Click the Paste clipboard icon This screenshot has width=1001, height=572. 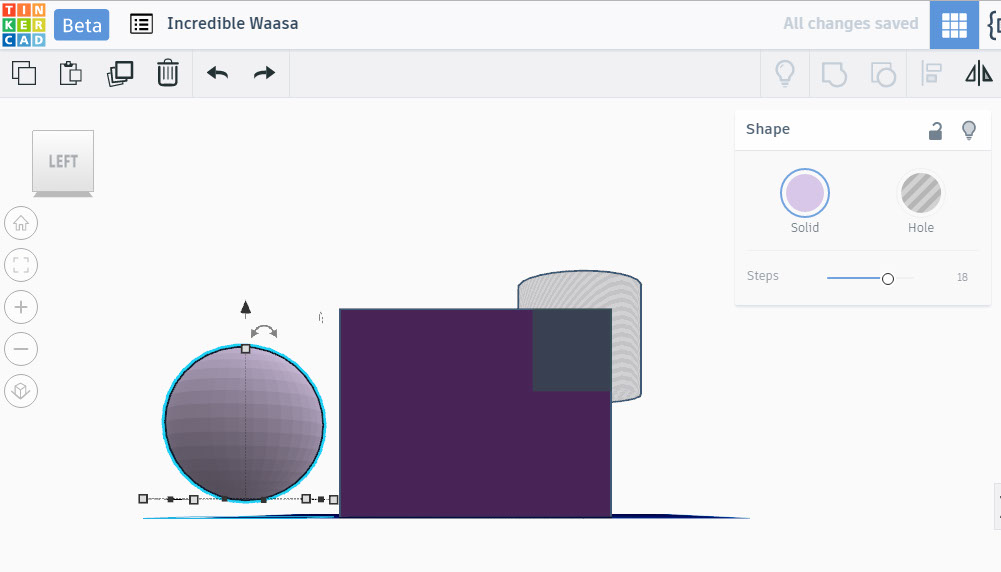coord(71,73)
